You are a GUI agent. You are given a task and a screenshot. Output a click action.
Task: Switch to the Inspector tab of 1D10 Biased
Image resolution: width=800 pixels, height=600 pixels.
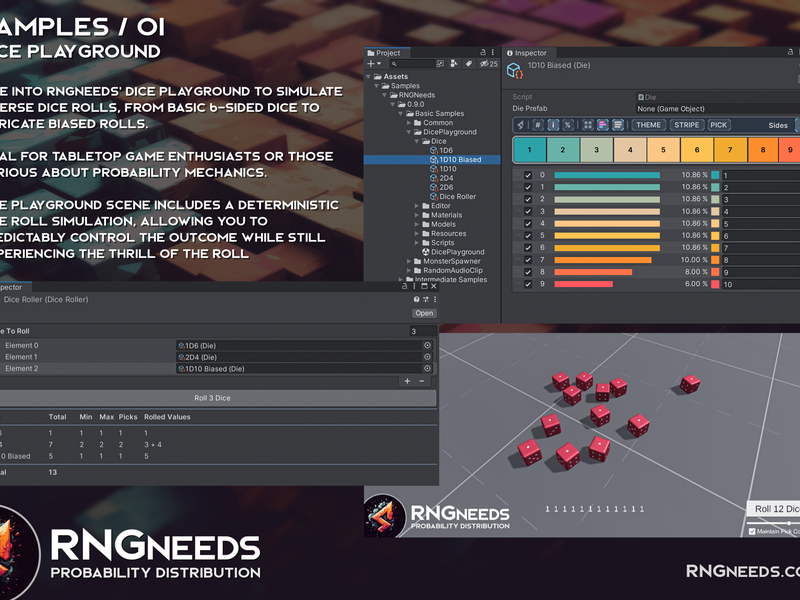tap(527, 53)
